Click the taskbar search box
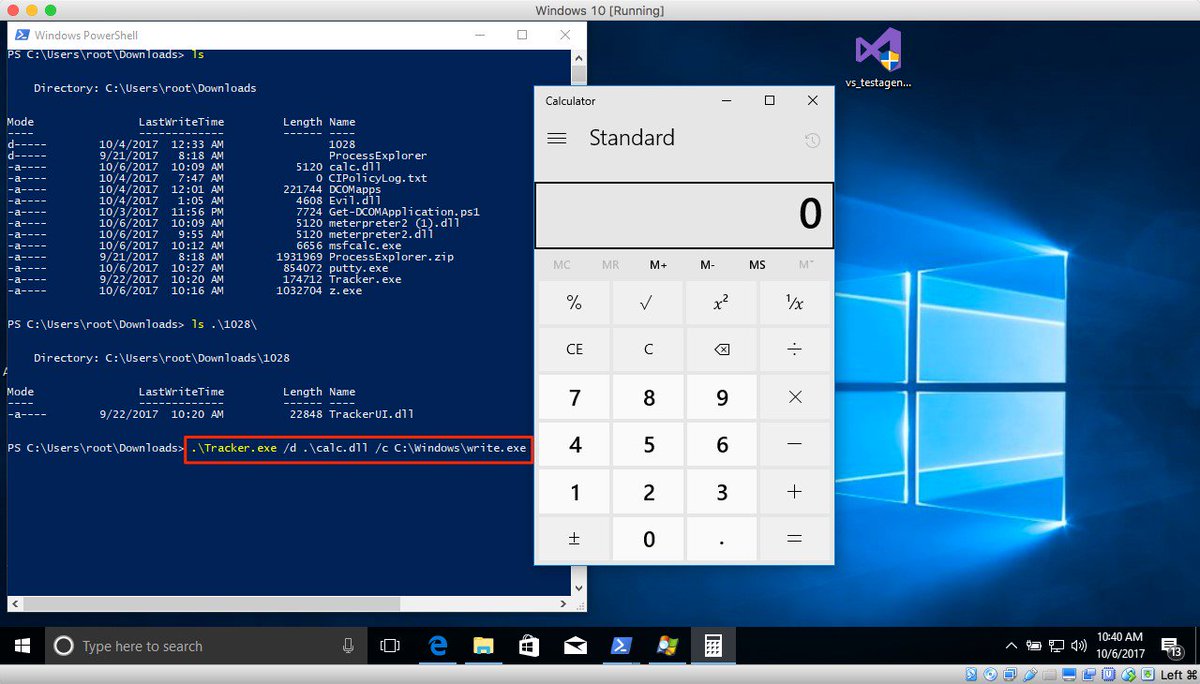 coord(205,646)
